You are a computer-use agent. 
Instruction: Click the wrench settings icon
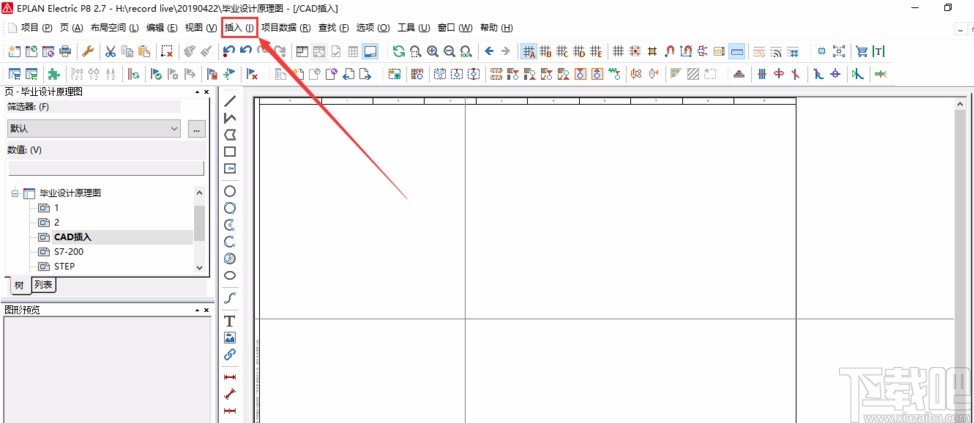(x=88, y=52)
